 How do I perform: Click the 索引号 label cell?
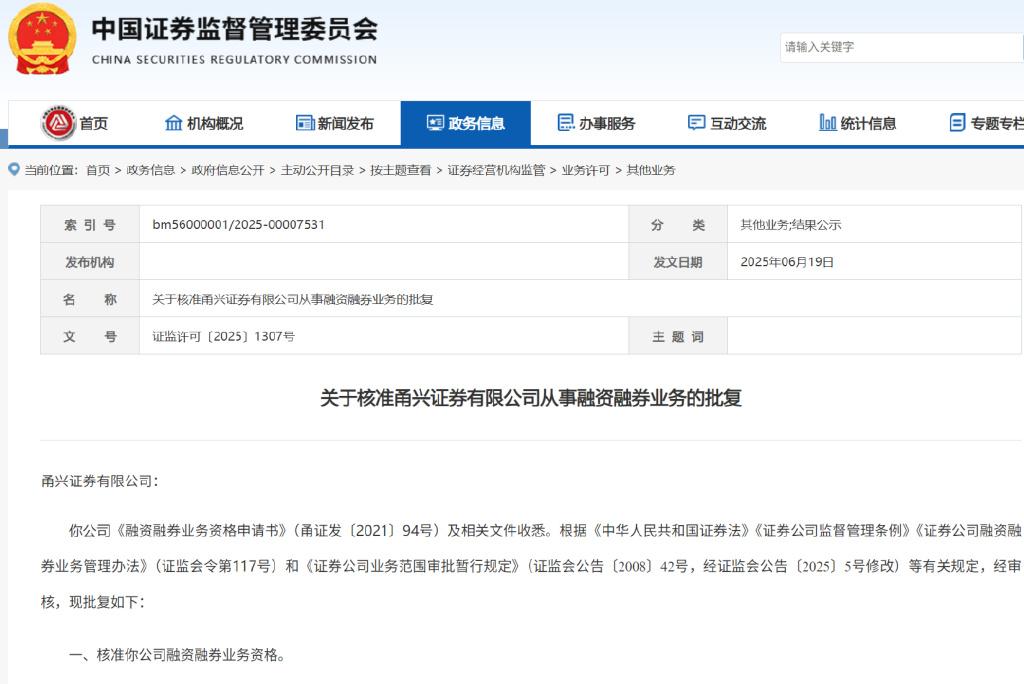[90, 225]
